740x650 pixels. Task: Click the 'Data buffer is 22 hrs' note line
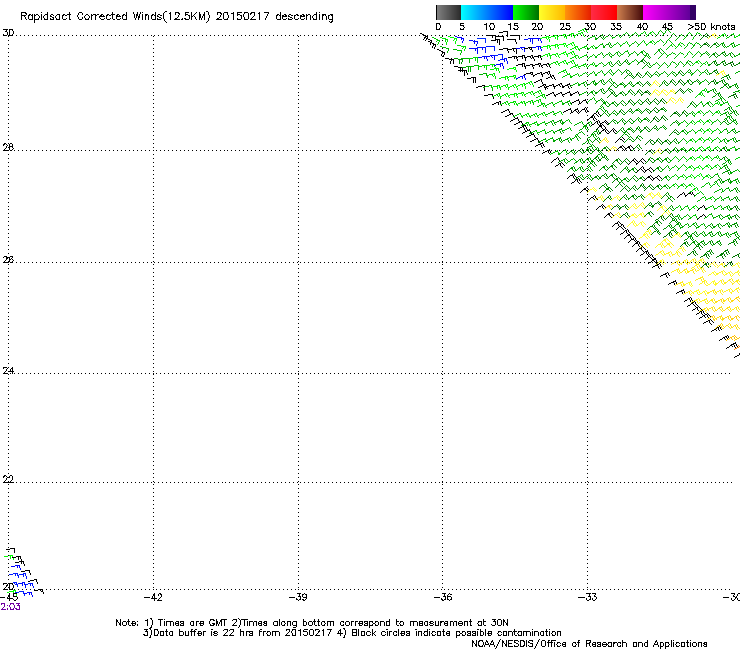[x=352, y=633]
